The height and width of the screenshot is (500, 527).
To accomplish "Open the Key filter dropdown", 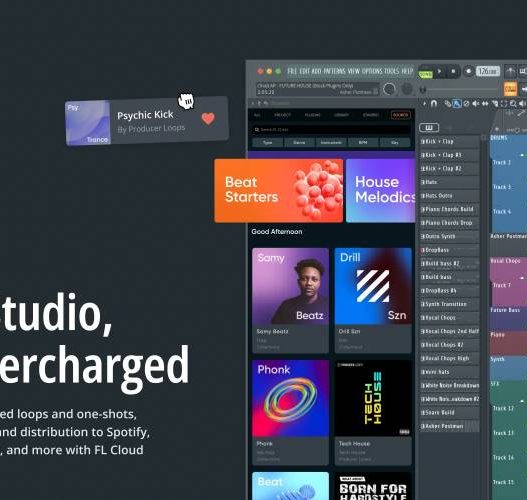I will (x=395, y=142).
